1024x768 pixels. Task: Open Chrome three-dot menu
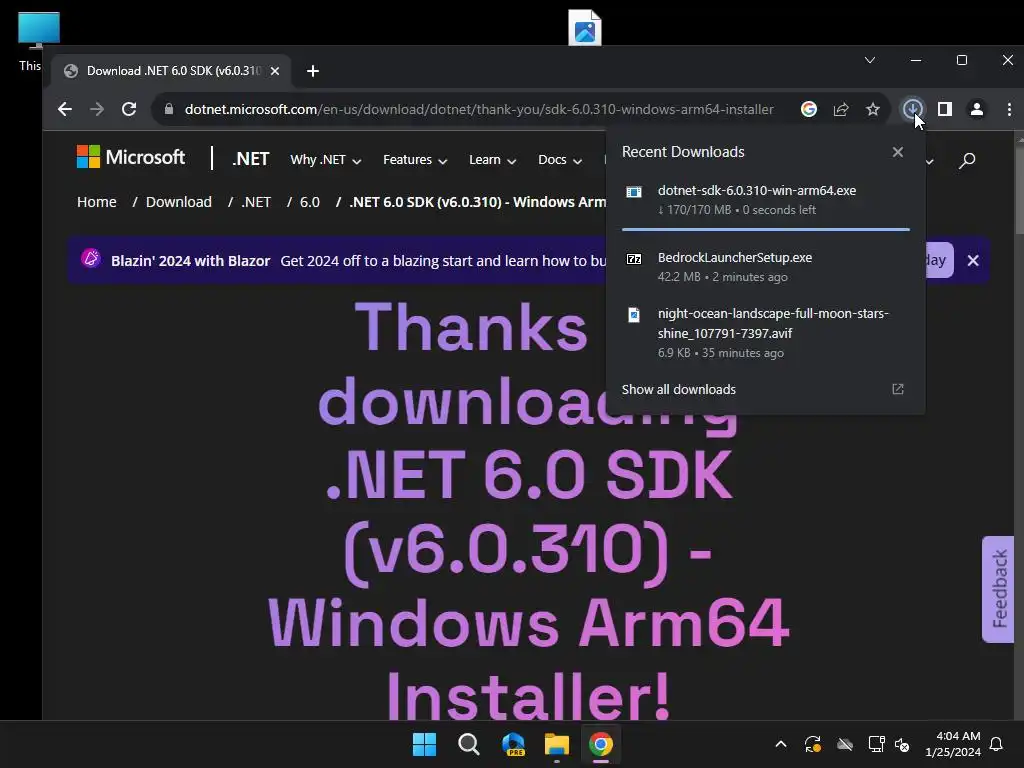(x=1009, y=109)
